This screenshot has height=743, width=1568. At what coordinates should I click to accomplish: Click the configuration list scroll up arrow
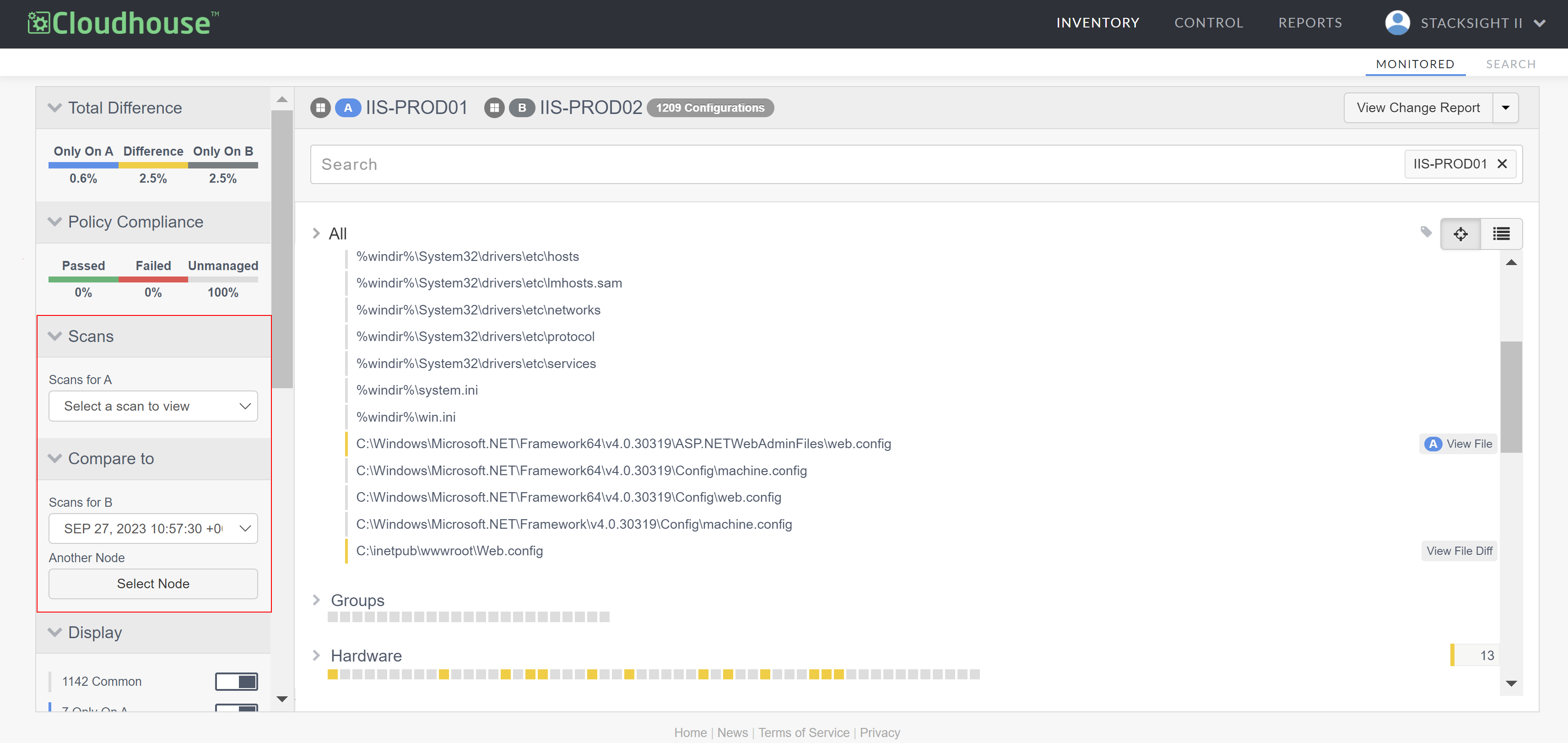pos(1511,262)
